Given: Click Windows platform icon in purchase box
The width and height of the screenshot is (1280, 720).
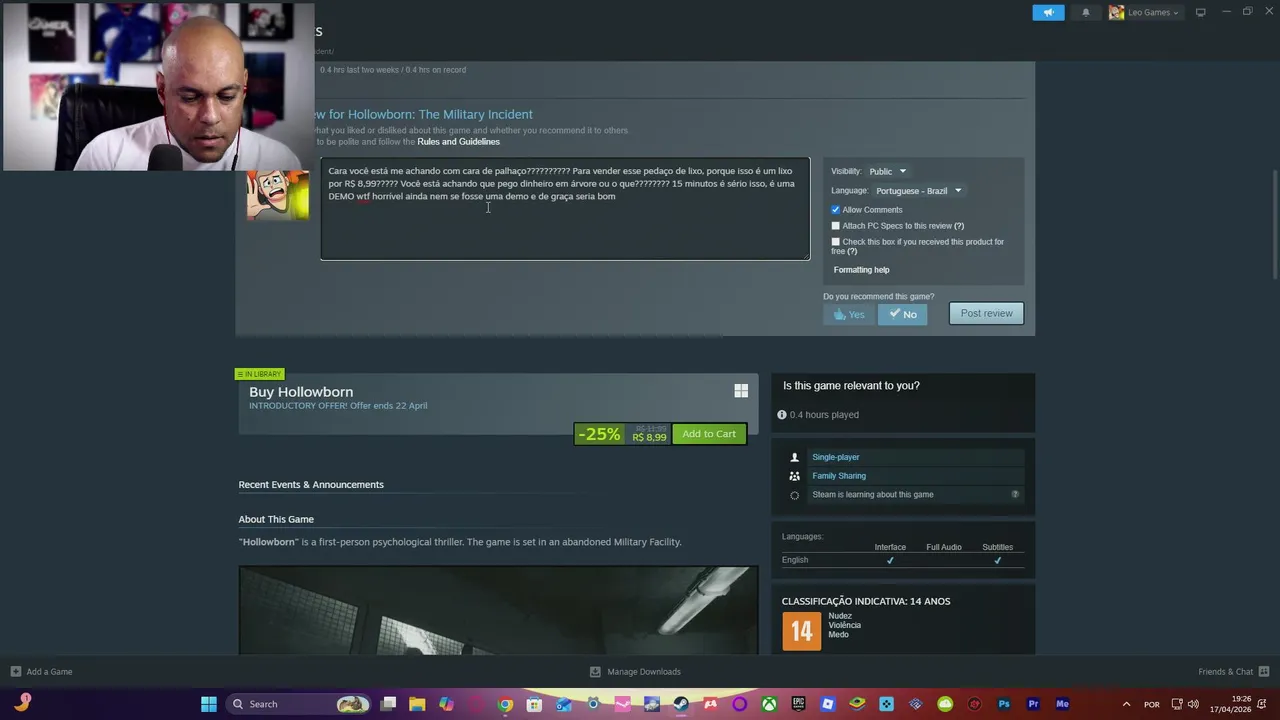Looking at the screenshot, I should tap(741, 391).
